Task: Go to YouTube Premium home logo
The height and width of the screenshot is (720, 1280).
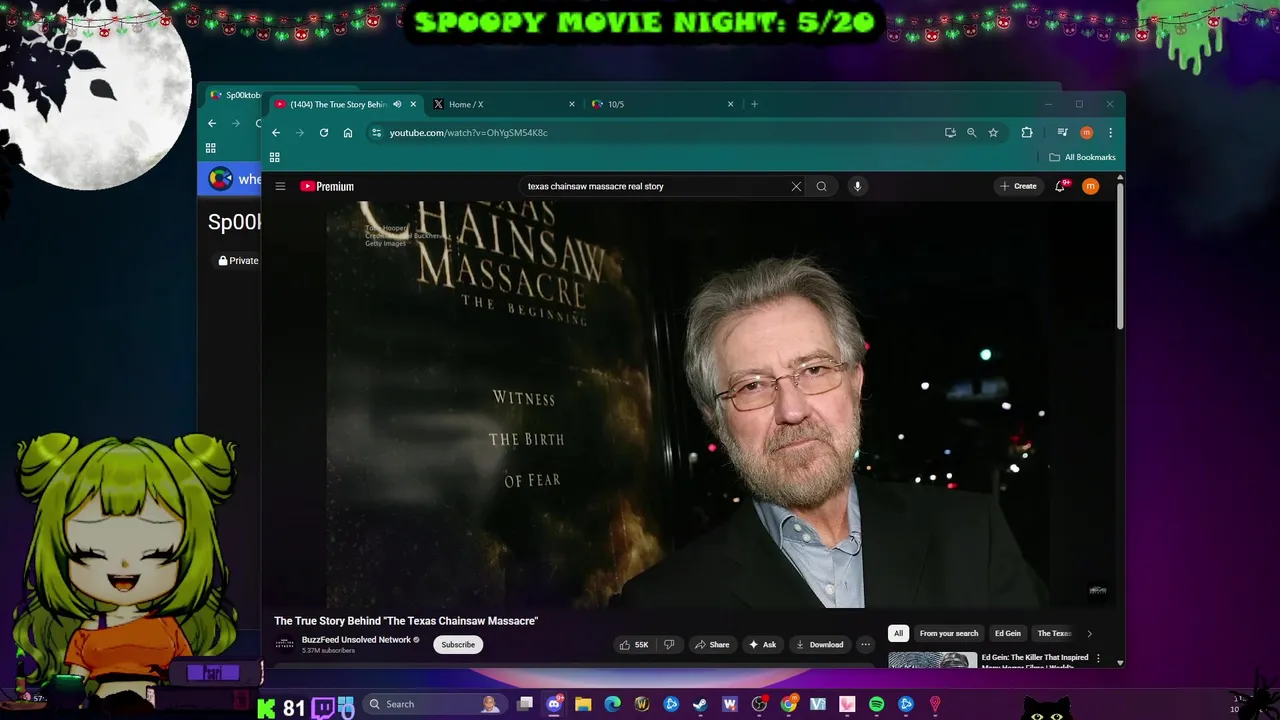Action: pos(327,186)
